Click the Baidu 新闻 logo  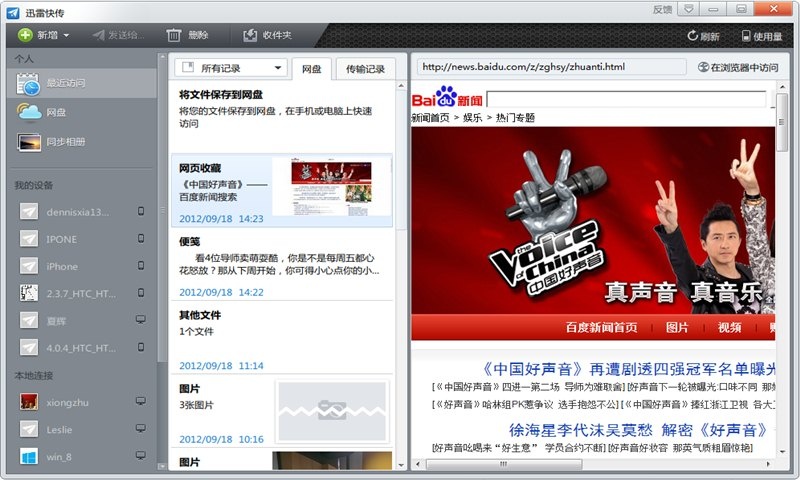pos(447,96)
